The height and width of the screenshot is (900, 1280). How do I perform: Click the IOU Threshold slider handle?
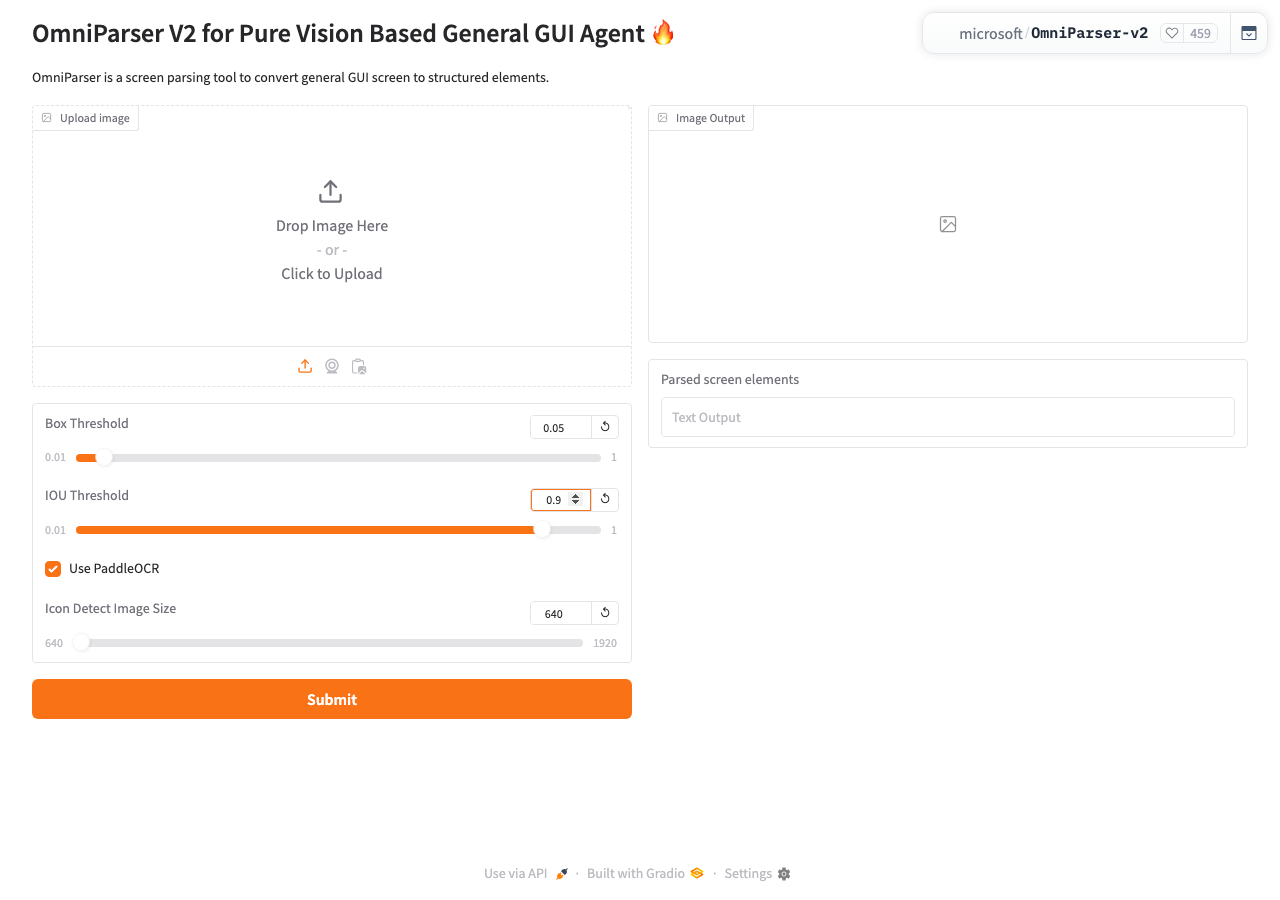pos(542,530)
